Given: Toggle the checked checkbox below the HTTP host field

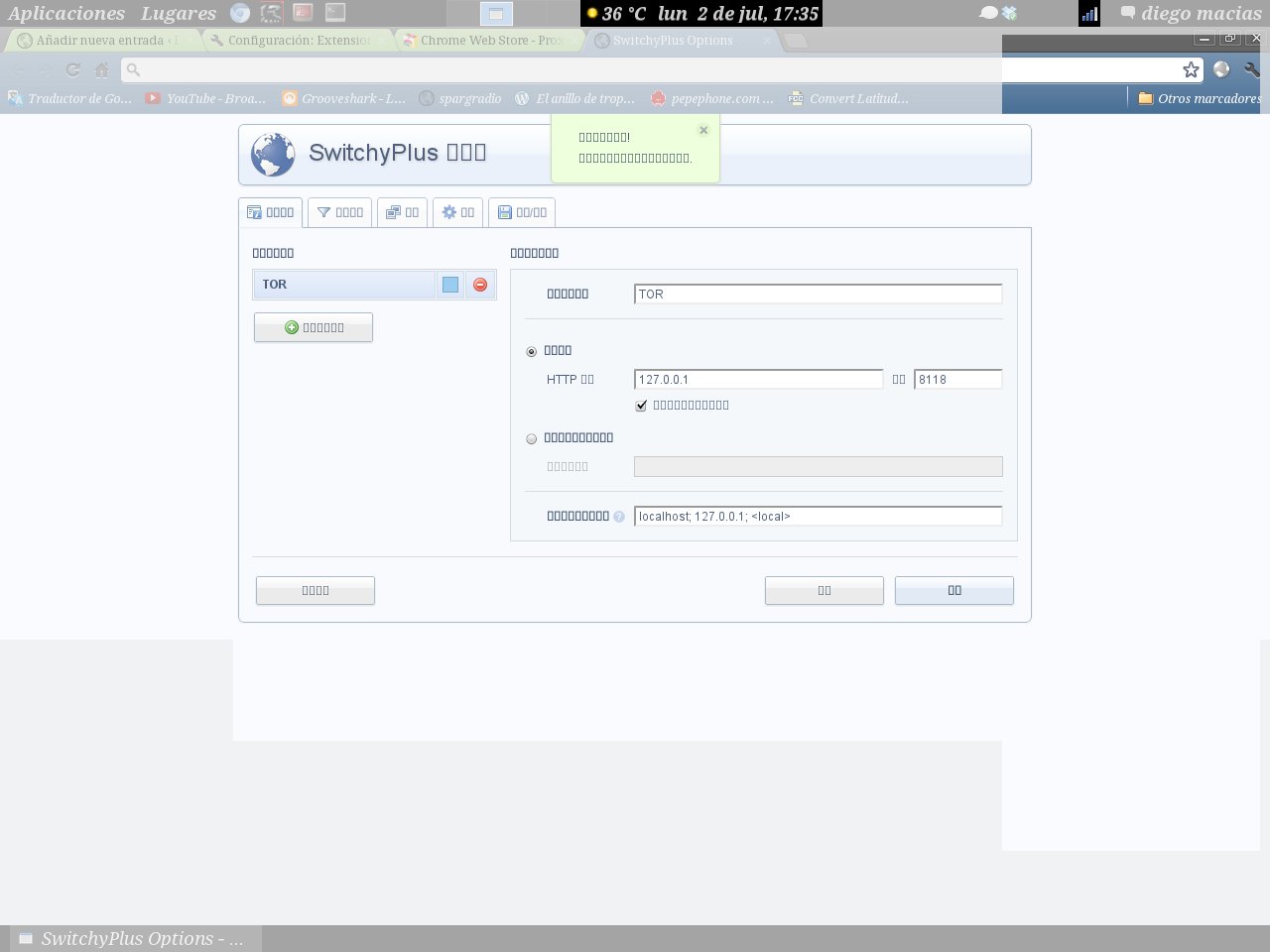Looking at the screenshot, I should pyautogui.click(x=641, y=406).
